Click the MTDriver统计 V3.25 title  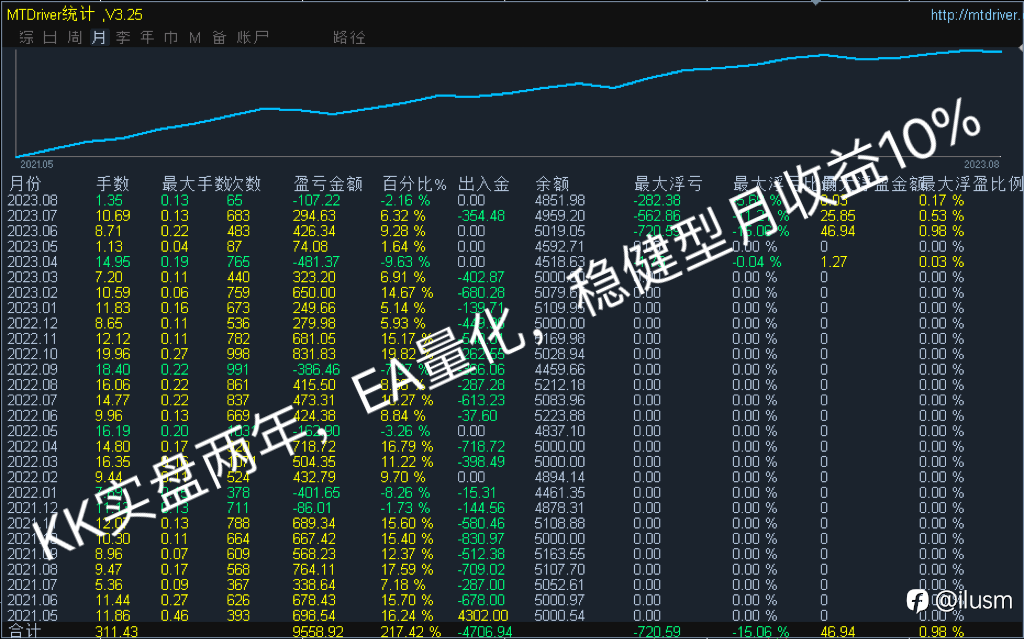coord(74,14)
